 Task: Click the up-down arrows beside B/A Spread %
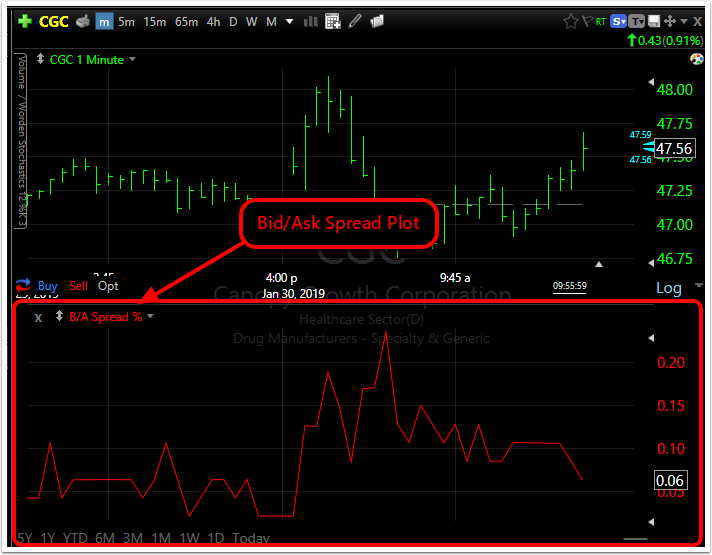[59, 316]
